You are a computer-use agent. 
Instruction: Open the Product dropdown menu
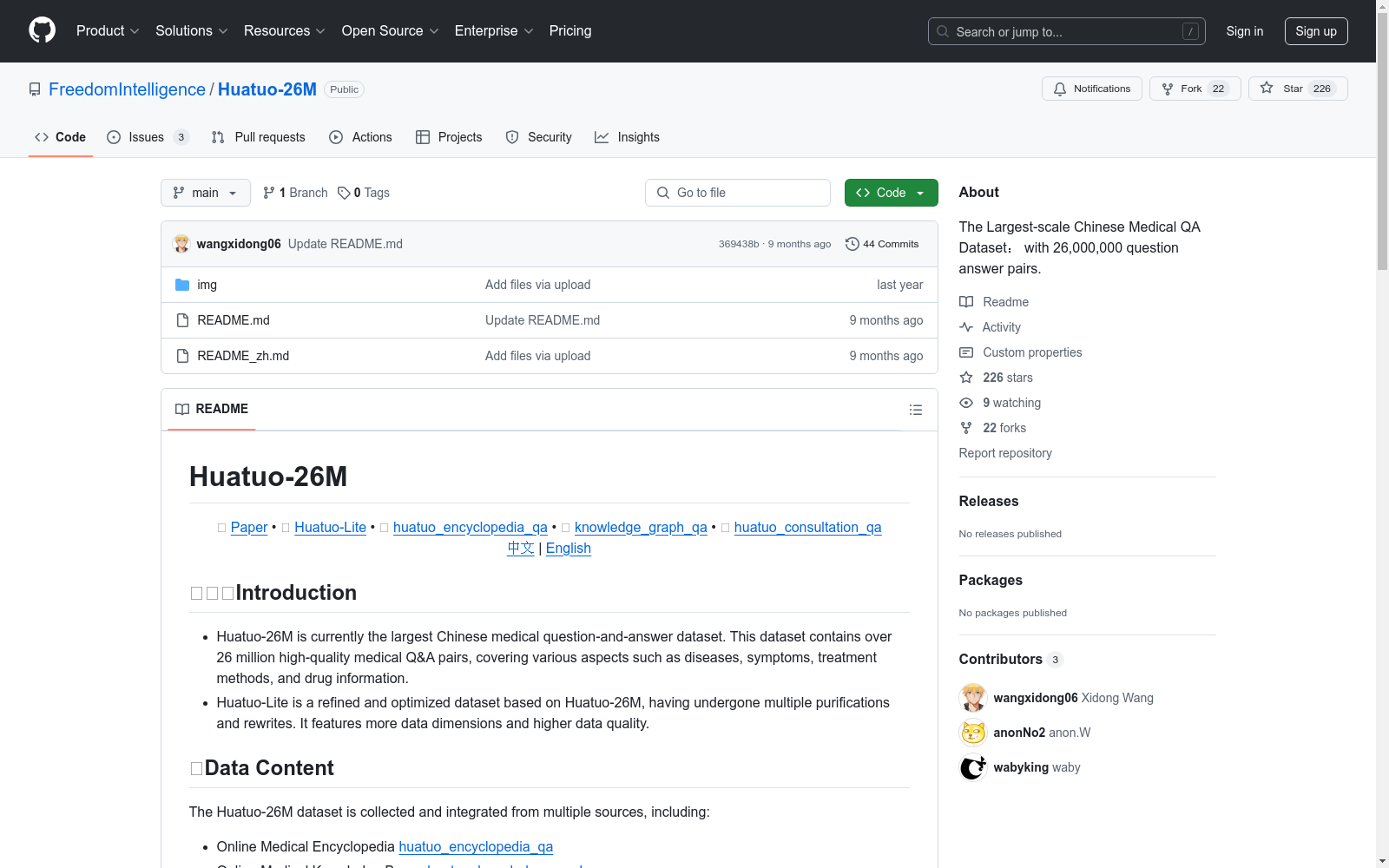coord(108,30)
